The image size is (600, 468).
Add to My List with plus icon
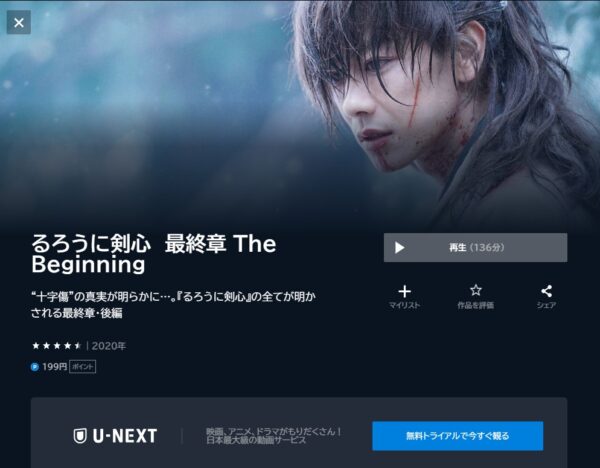coord(404,292)
